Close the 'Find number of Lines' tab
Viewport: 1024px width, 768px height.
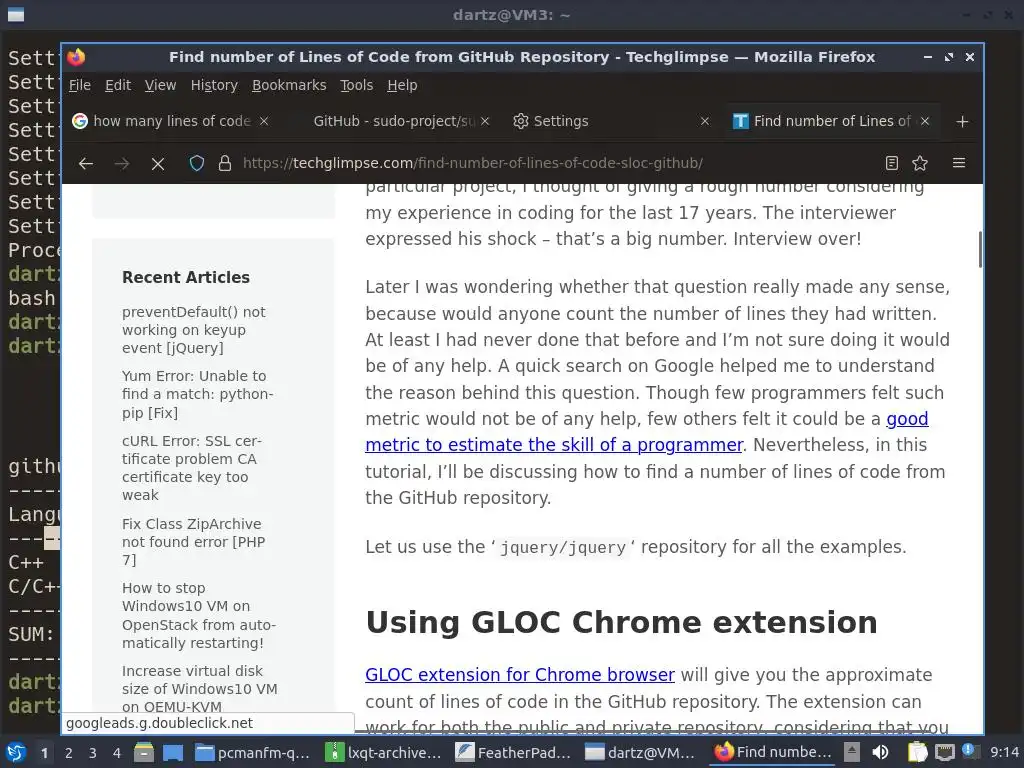(x=925, y=121)
